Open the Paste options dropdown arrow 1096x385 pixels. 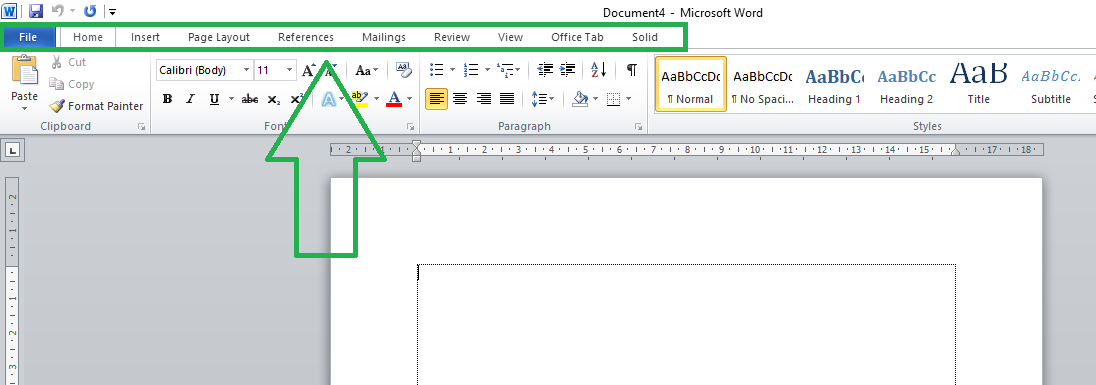(24, 108)
